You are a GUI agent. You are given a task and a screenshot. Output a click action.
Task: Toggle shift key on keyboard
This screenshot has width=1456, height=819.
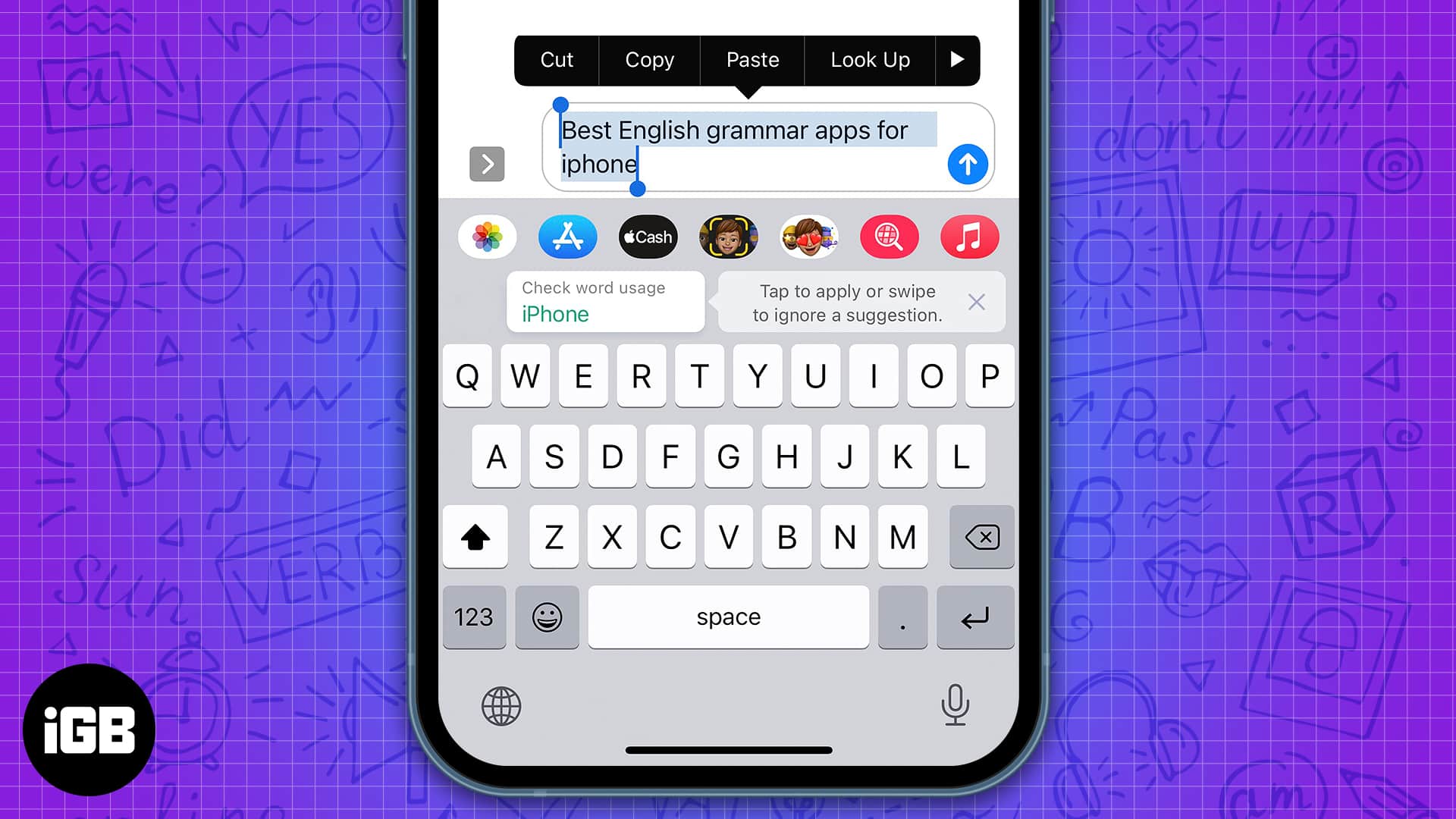[475, 537]
